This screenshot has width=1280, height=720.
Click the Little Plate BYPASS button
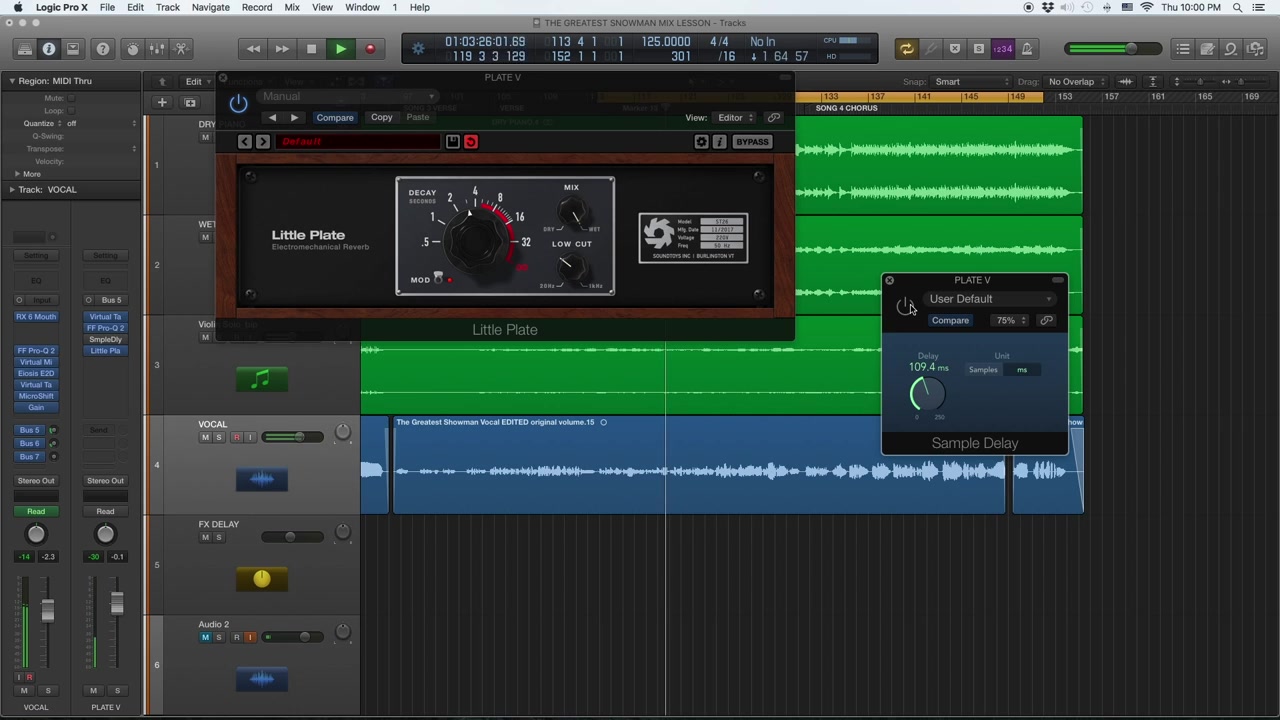coord(752,142)
